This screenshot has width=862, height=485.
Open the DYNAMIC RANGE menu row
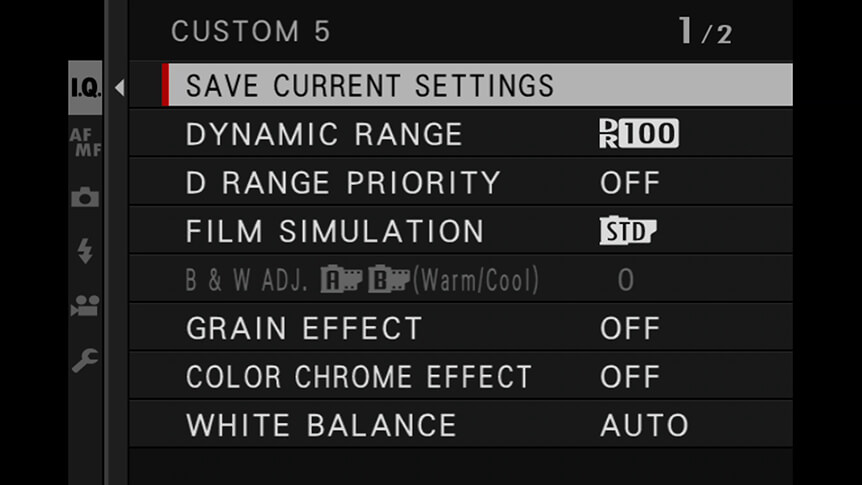pyautogui.click(x=461, y=134)
